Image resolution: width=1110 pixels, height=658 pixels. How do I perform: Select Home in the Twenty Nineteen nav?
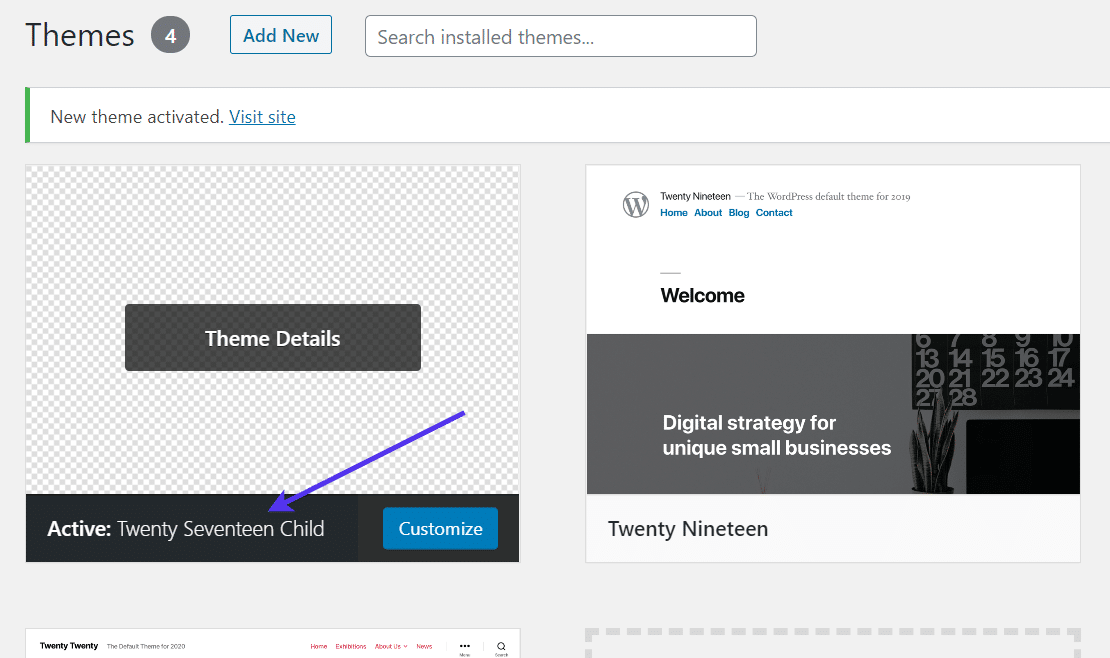coord(674,212)
